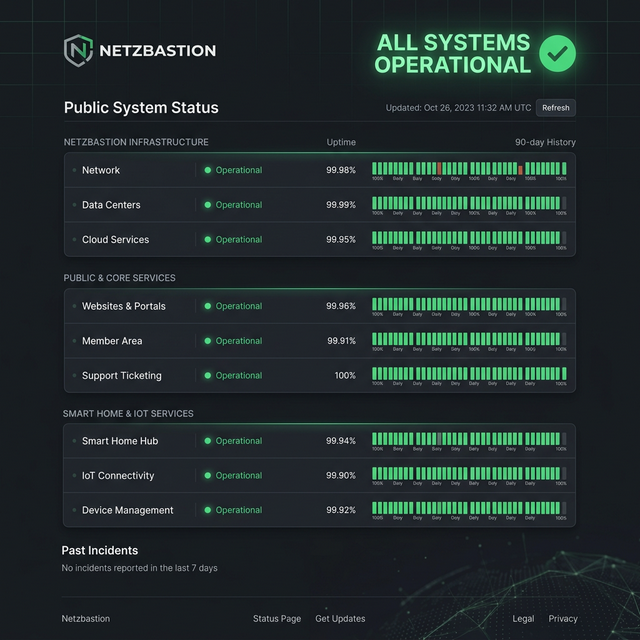Screen dimensions: 640x640
Task: Select the Cloud Services service name
Action: tap(116, 240)
